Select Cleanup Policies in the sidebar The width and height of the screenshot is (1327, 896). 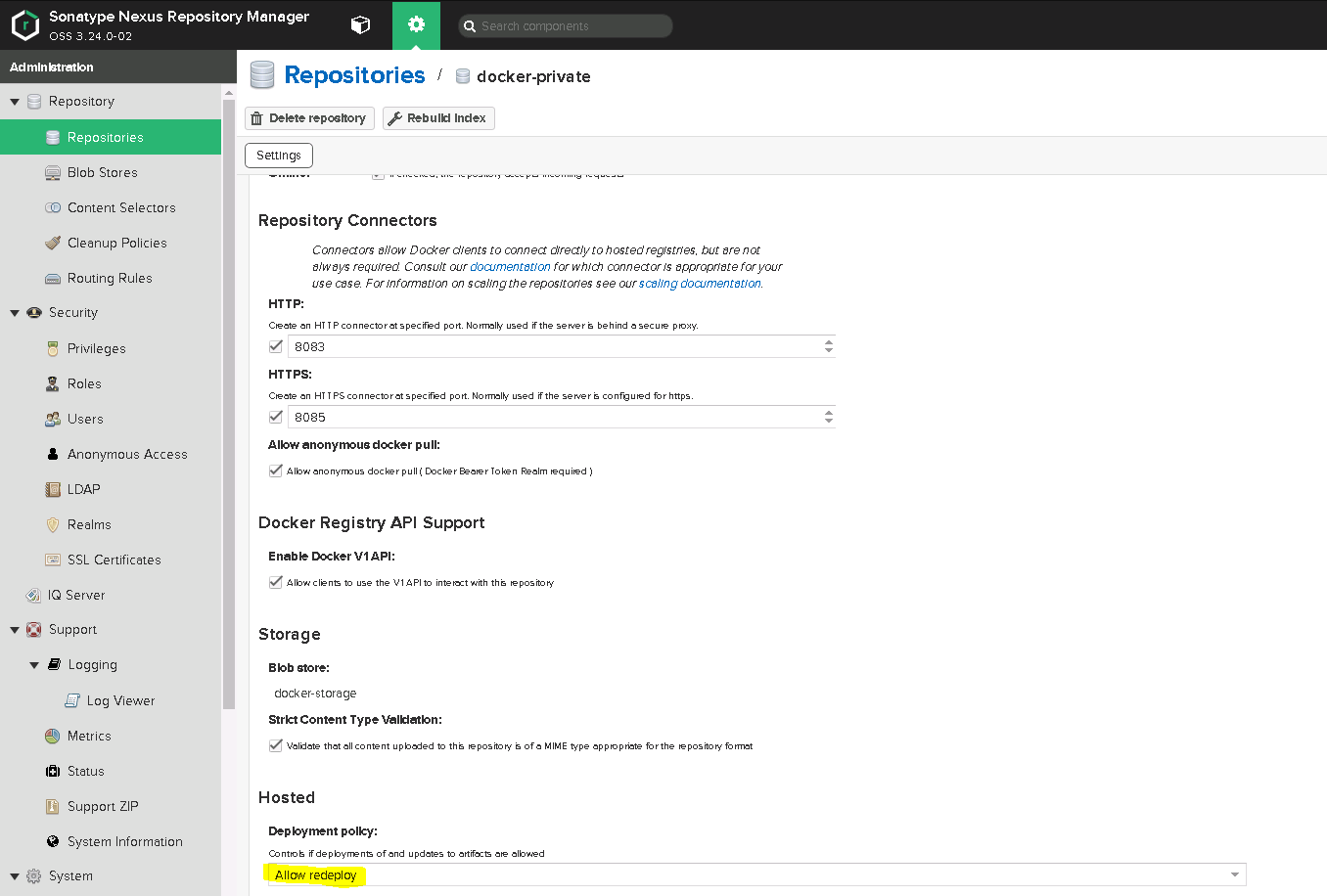click(111, 243)
